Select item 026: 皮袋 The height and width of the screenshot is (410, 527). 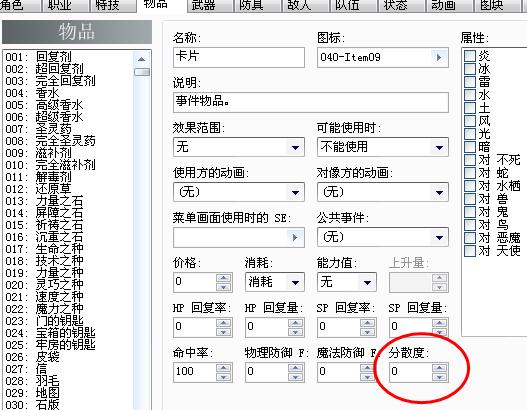click(x=68, y=357)
